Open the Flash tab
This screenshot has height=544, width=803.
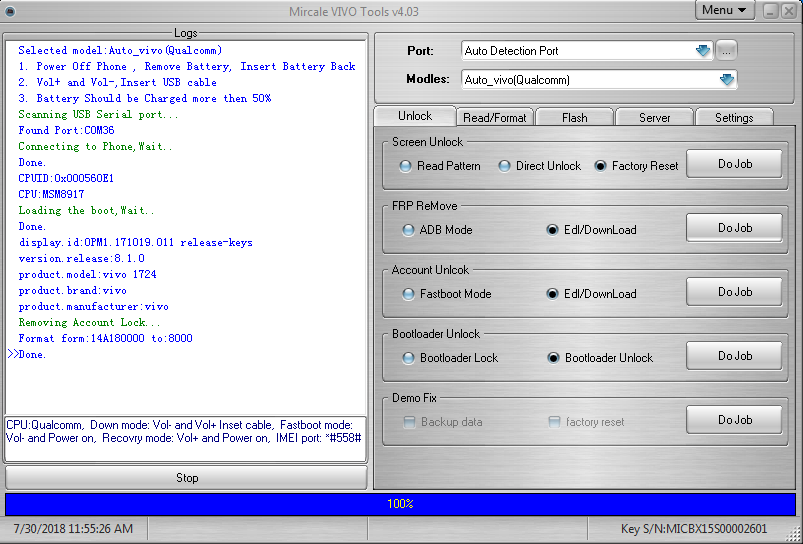(574, 118)
